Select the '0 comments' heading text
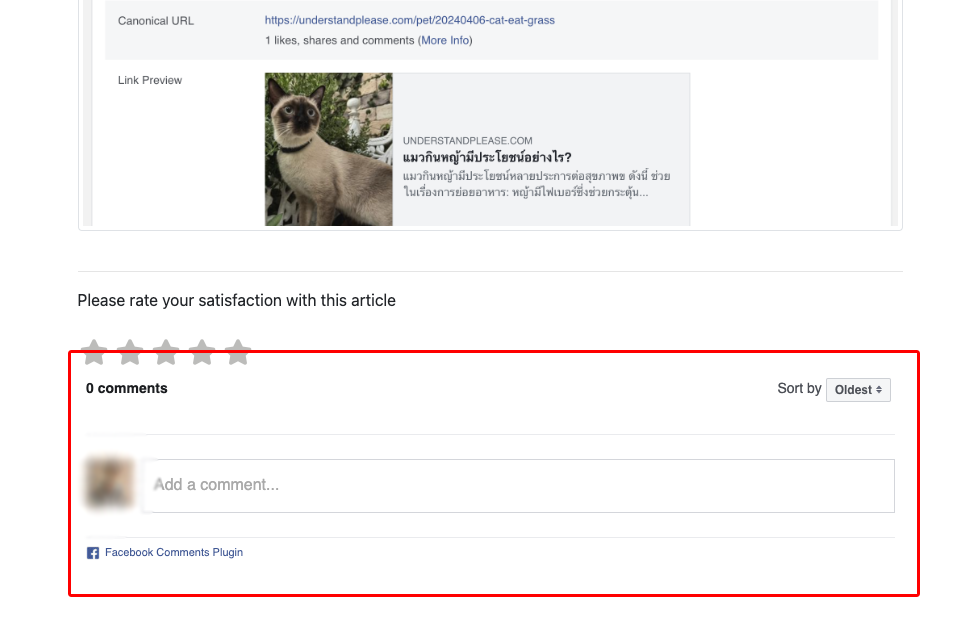 tap(126, 389)
